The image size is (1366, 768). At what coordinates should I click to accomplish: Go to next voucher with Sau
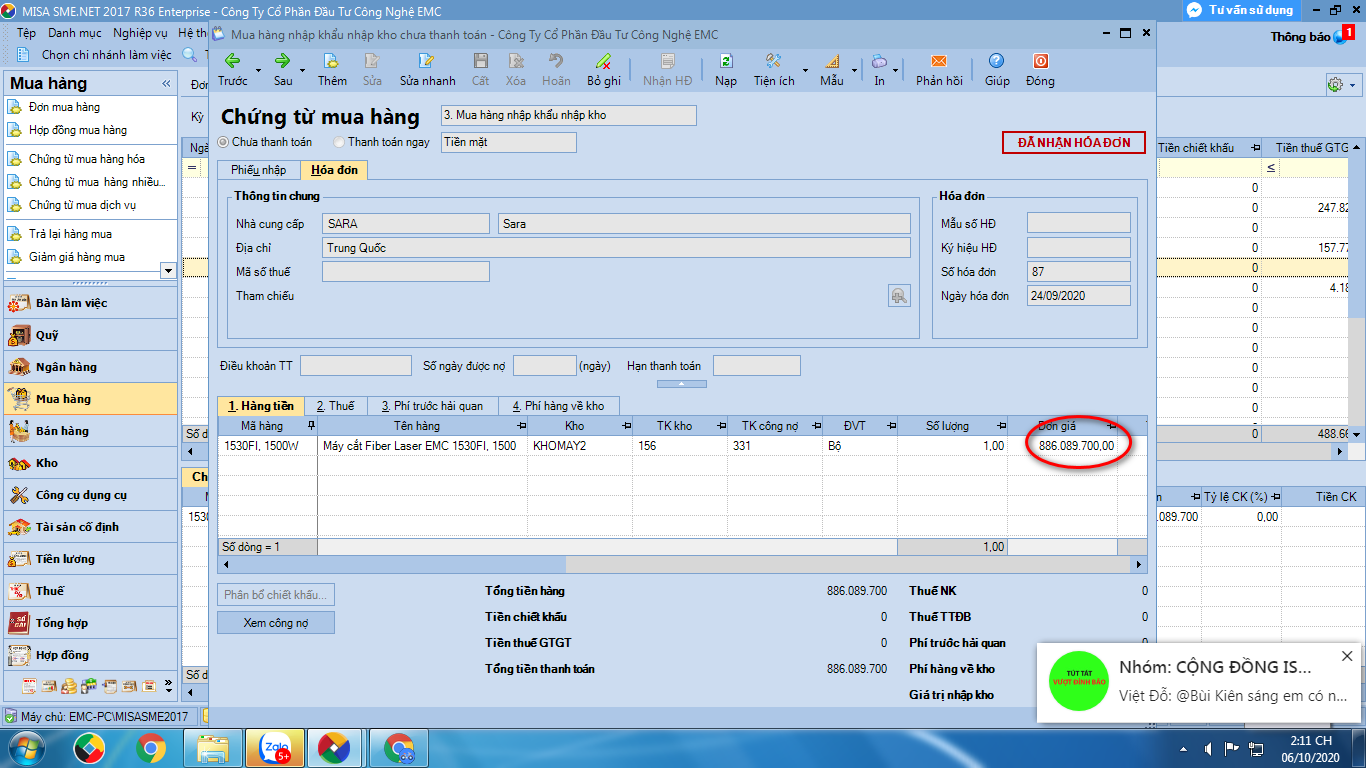point(283,69)
